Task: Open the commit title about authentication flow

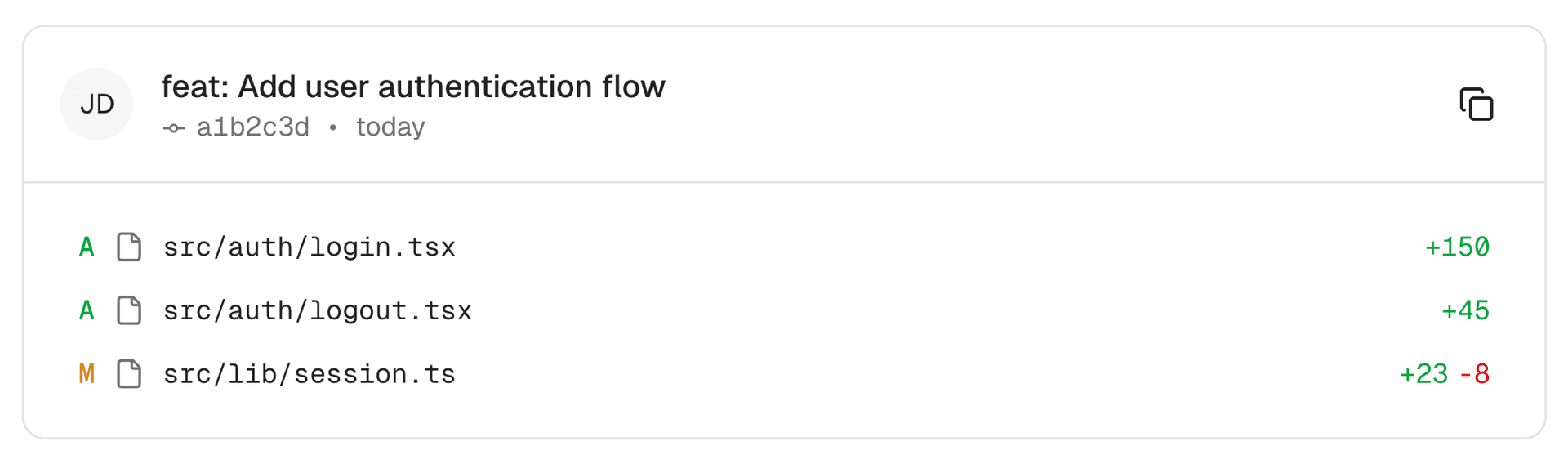Action: (413, 87)
